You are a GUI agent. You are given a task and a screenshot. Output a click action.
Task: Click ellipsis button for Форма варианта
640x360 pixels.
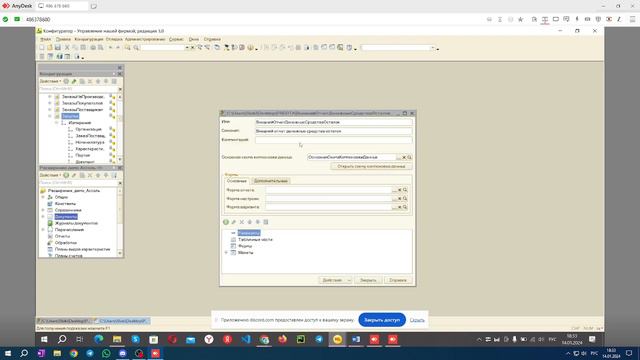[395, 207]
